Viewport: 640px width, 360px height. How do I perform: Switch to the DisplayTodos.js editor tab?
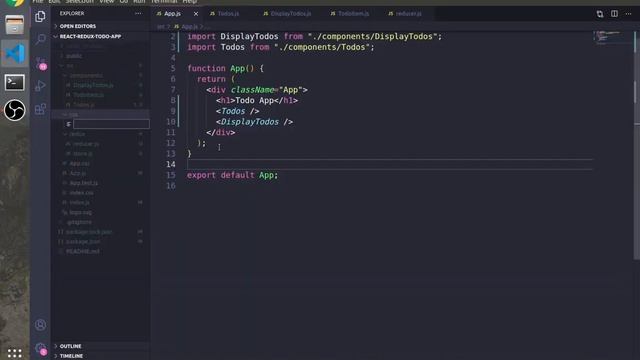pos(290,14)
